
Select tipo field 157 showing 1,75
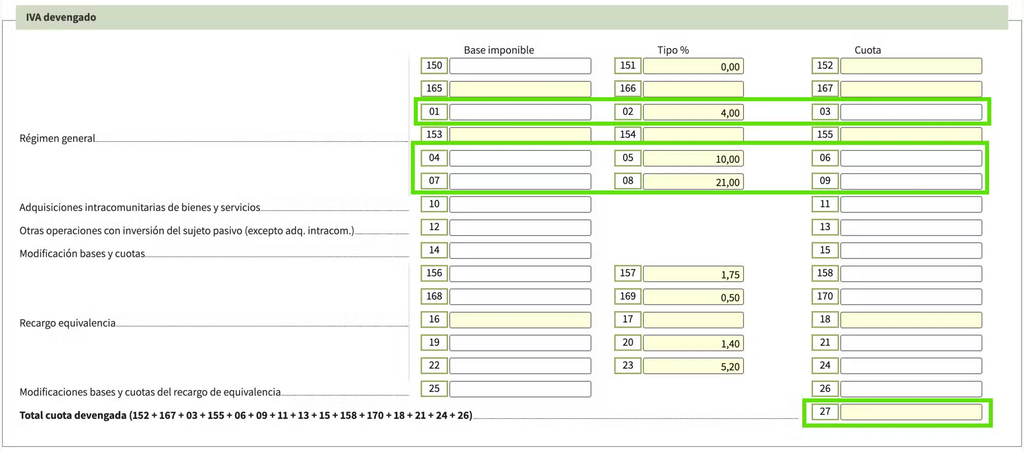(x=694, y=273)
